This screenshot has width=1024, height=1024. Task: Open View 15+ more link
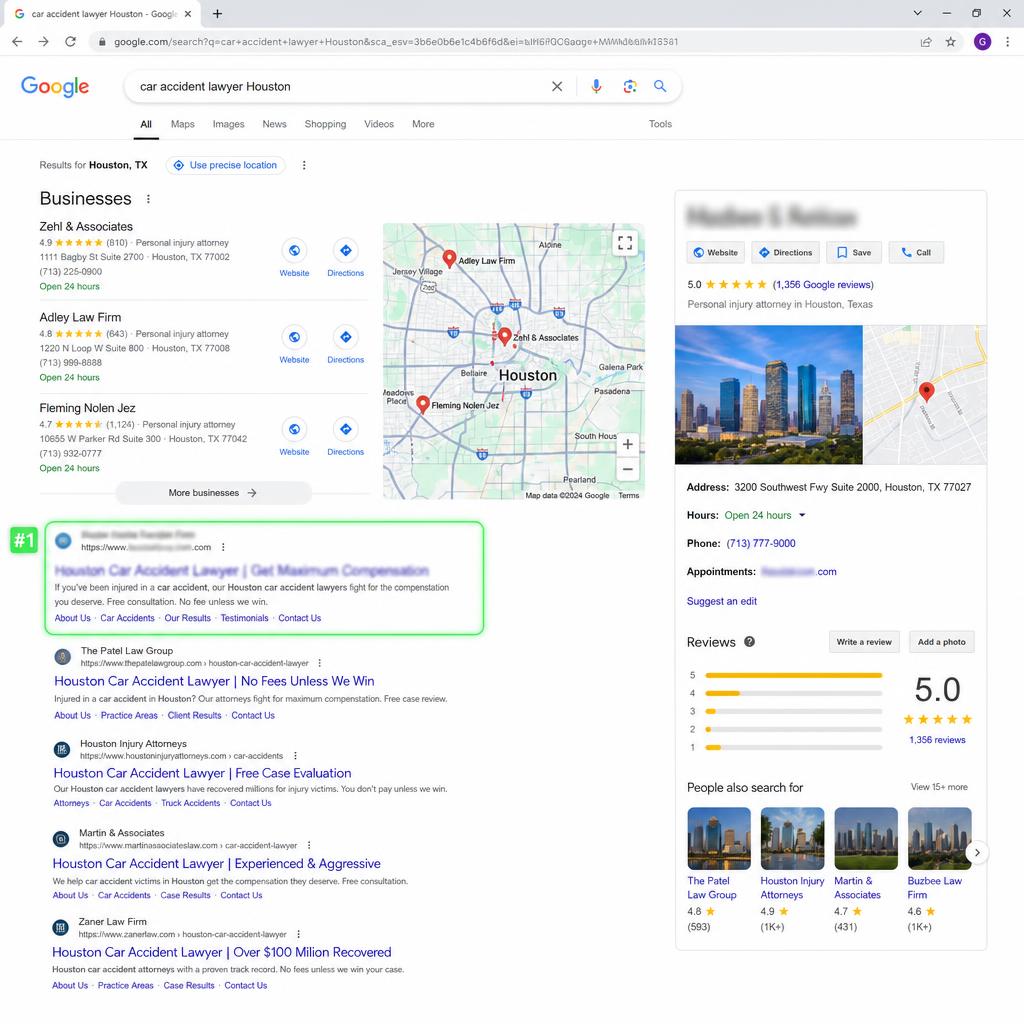point(939,787)
